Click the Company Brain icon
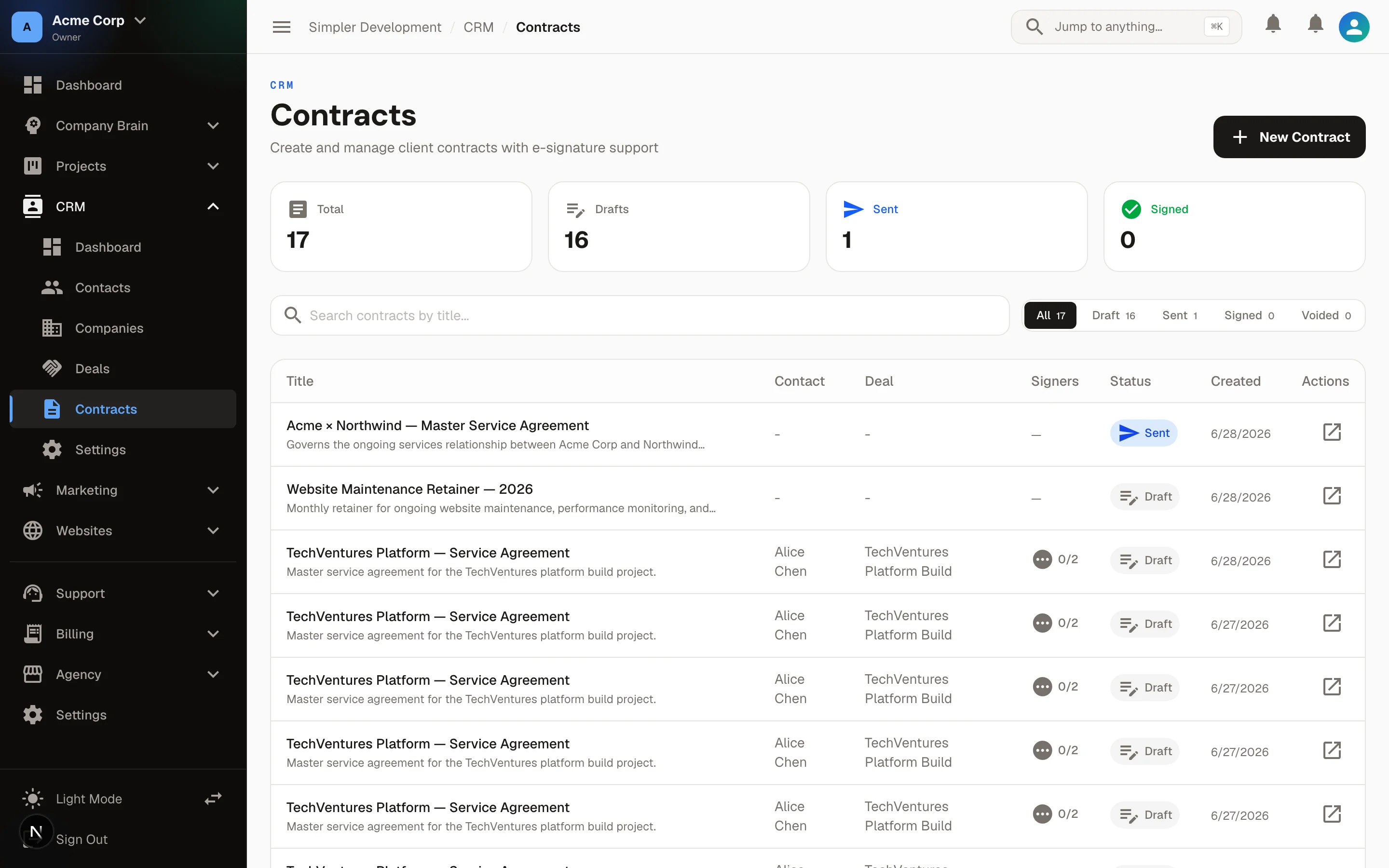The width and height of the screenshot is (1389, 868). pyautogui.click(x=33, y=126)
